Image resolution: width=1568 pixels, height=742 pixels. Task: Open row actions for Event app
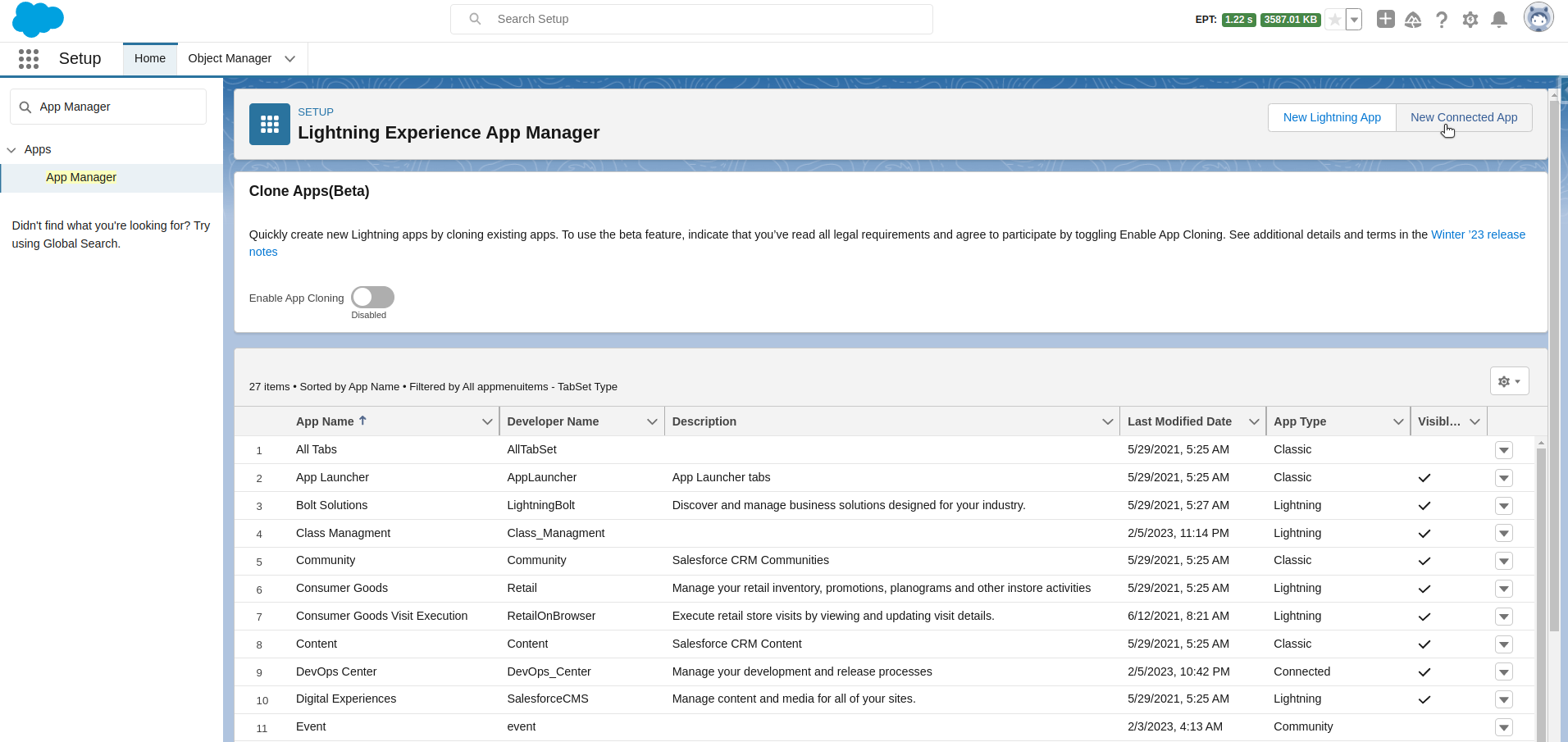tap(1504, 727)
